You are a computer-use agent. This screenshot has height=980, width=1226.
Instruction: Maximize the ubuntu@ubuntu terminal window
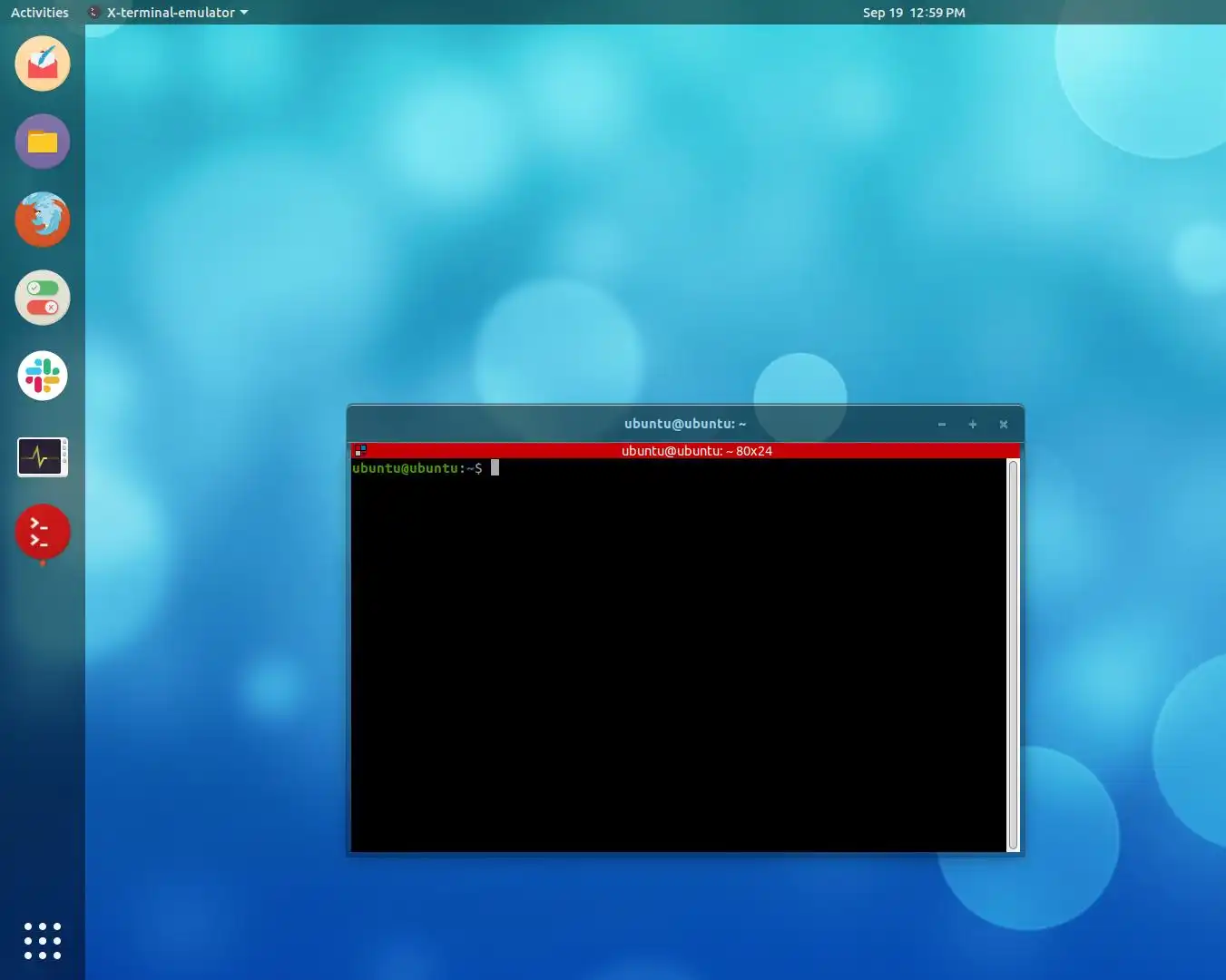click(972, 424)
